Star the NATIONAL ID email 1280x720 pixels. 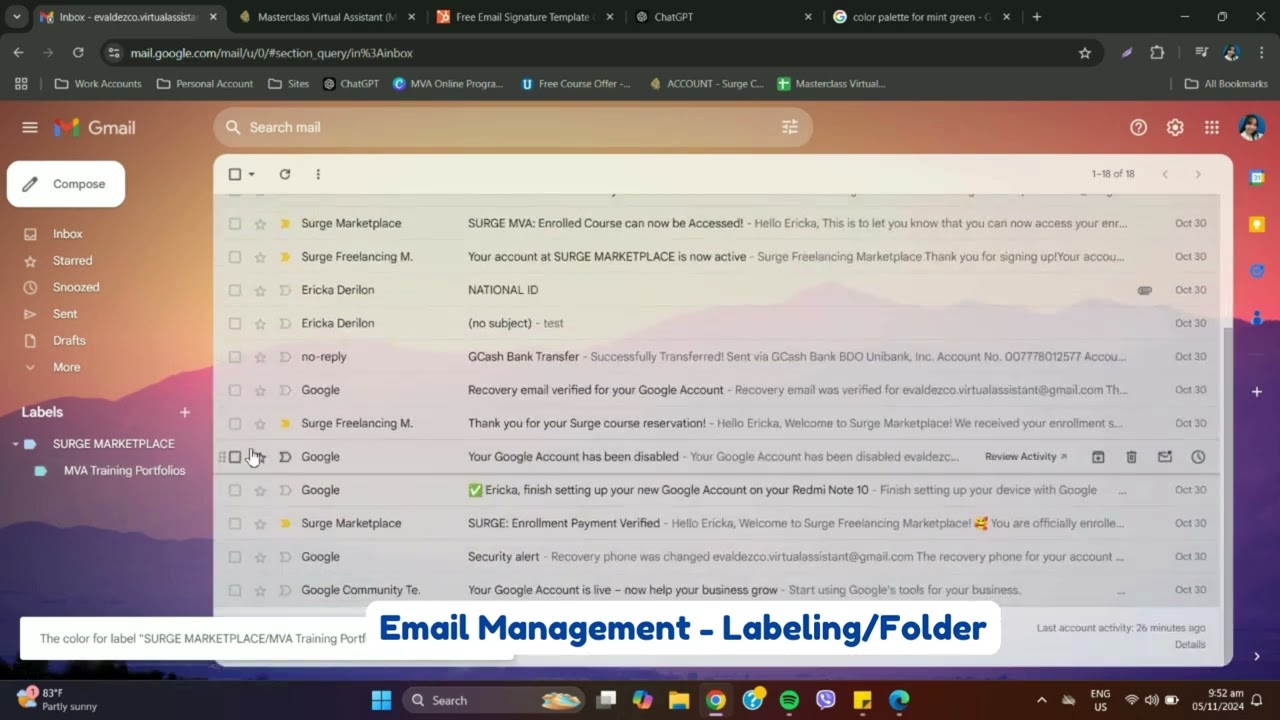pyautogui.click(x=260, y=290)
